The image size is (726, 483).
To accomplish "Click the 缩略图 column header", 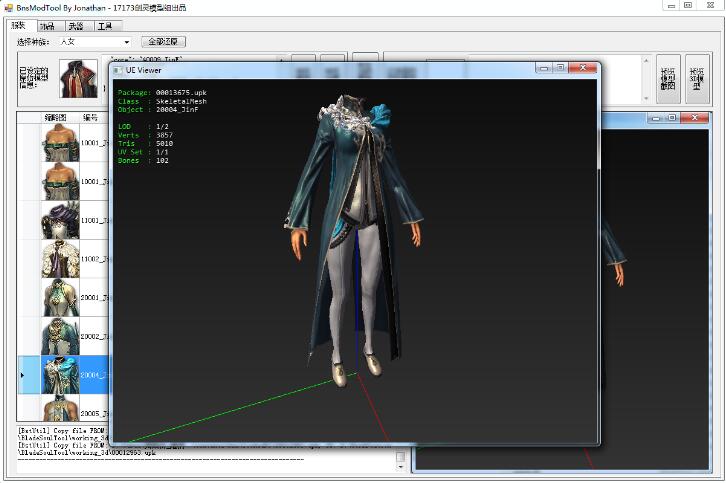I will (56, 117).
